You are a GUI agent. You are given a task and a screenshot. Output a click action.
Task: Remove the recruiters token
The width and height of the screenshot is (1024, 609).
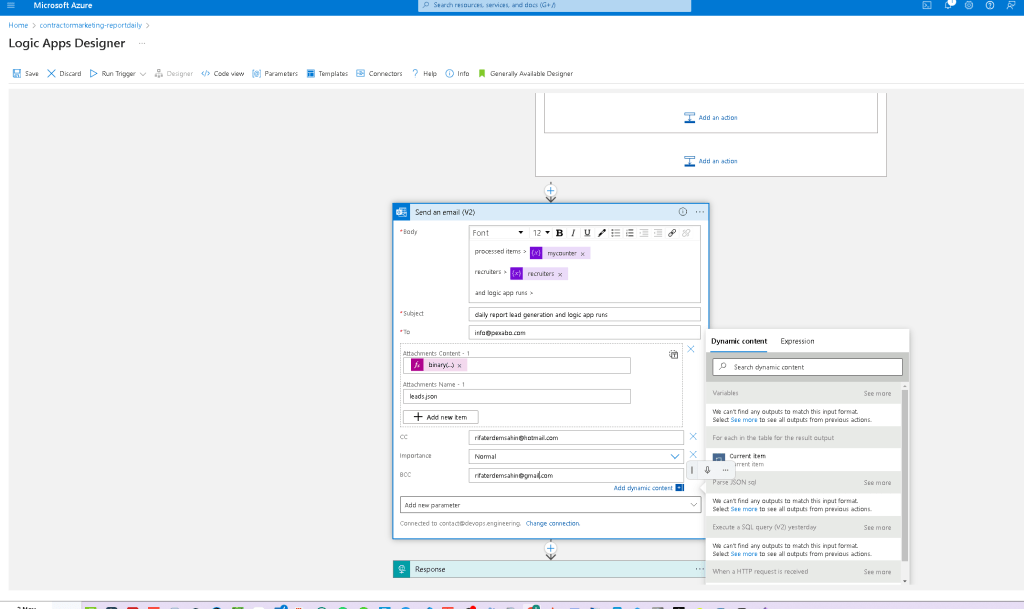[x=560, y=274]
